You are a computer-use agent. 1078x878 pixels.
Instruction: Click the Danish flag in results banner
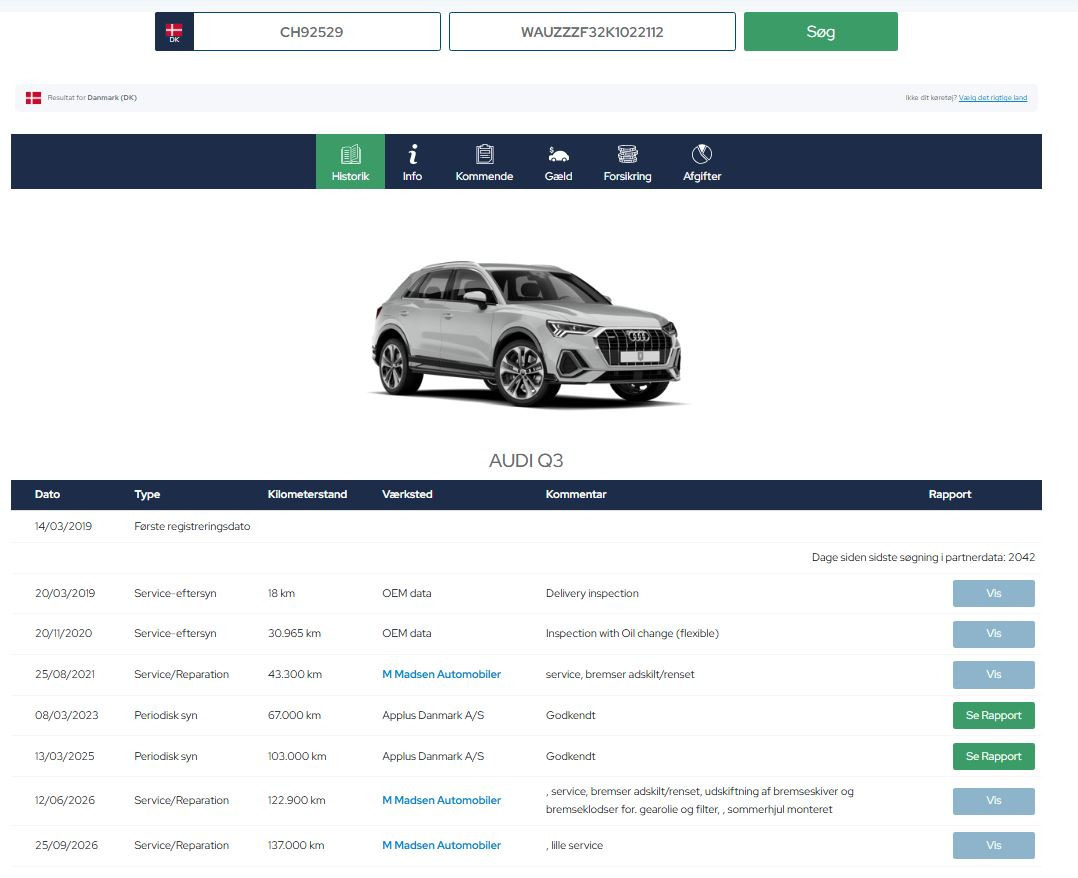[x=33, y=98]
